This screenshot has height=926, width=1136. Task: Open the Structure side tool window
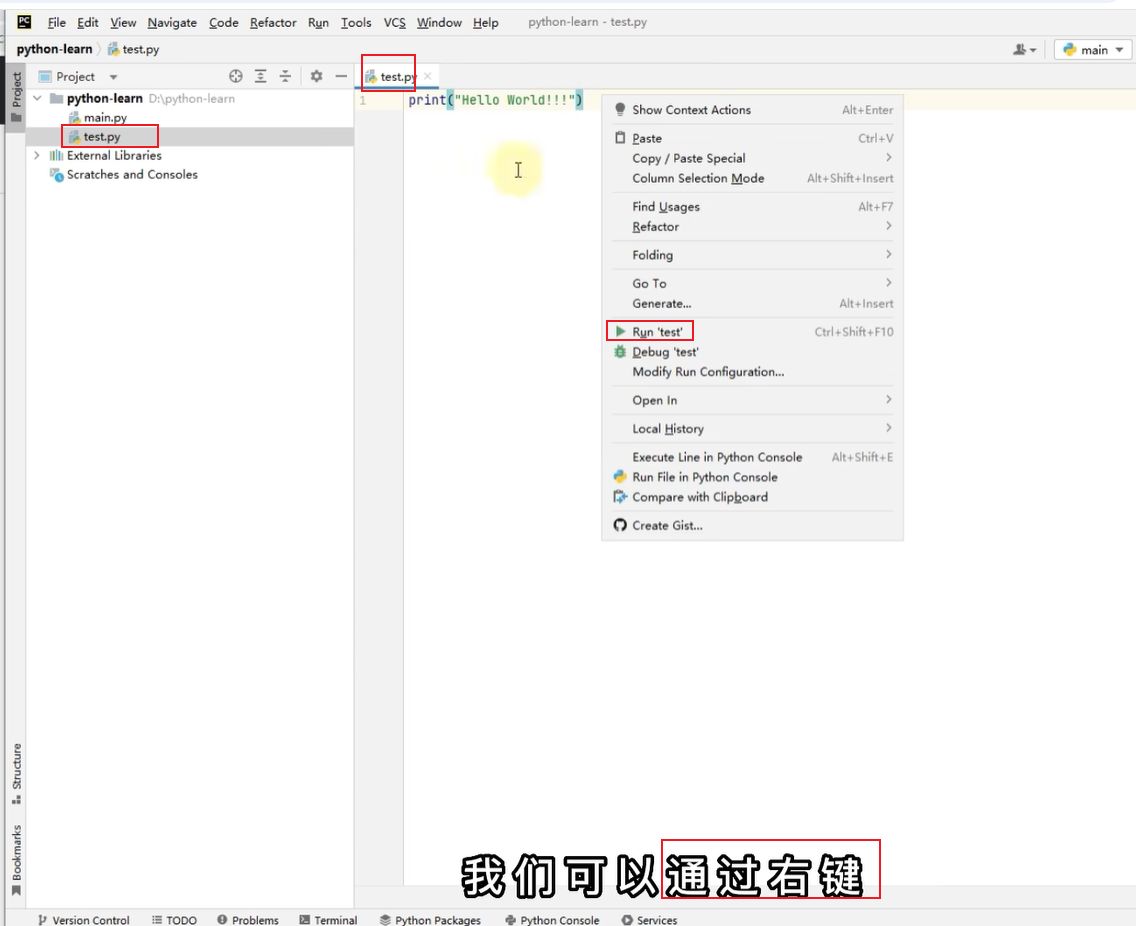click(x=16, y=773)
